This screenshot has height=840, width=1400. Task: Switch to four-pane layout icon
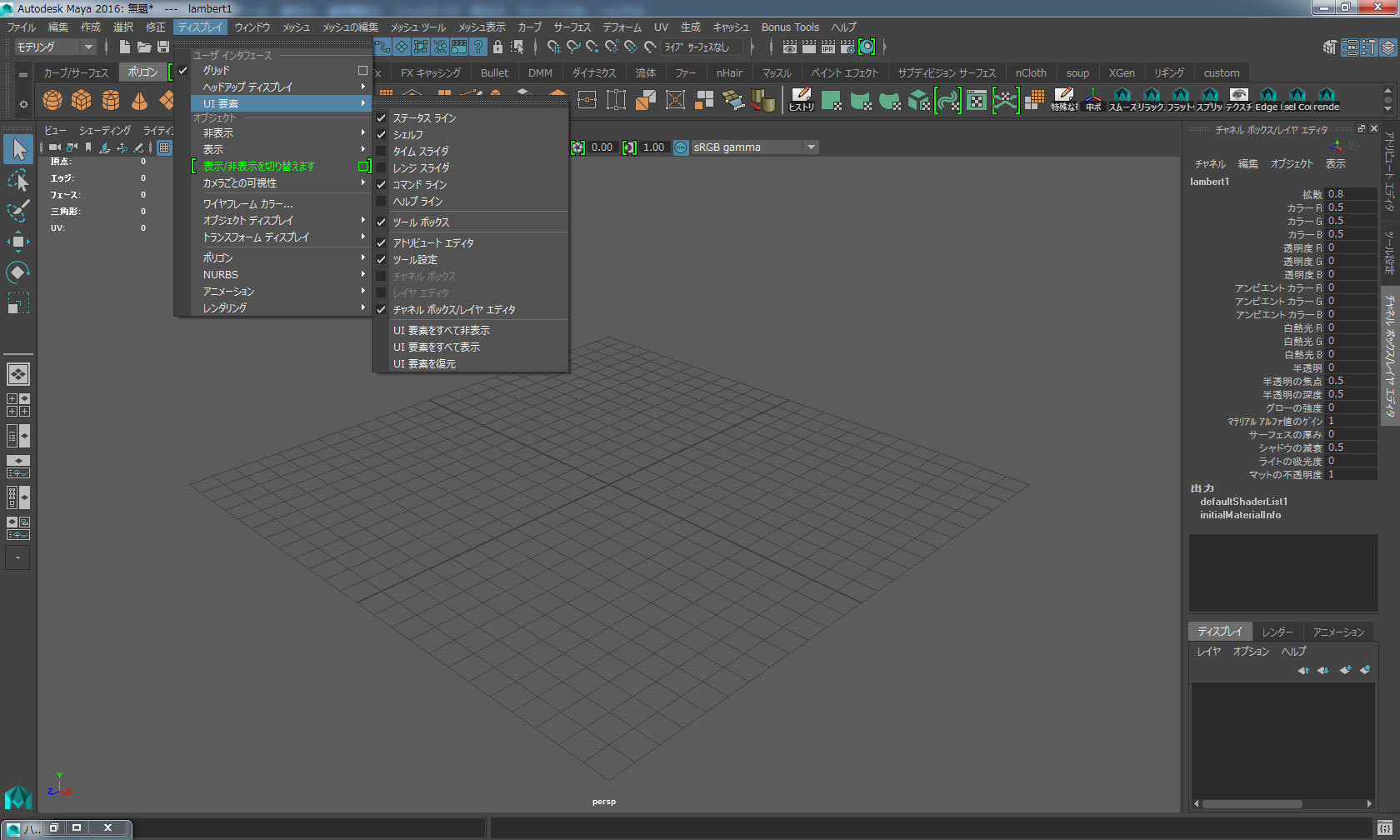click(x=18, y=405)
